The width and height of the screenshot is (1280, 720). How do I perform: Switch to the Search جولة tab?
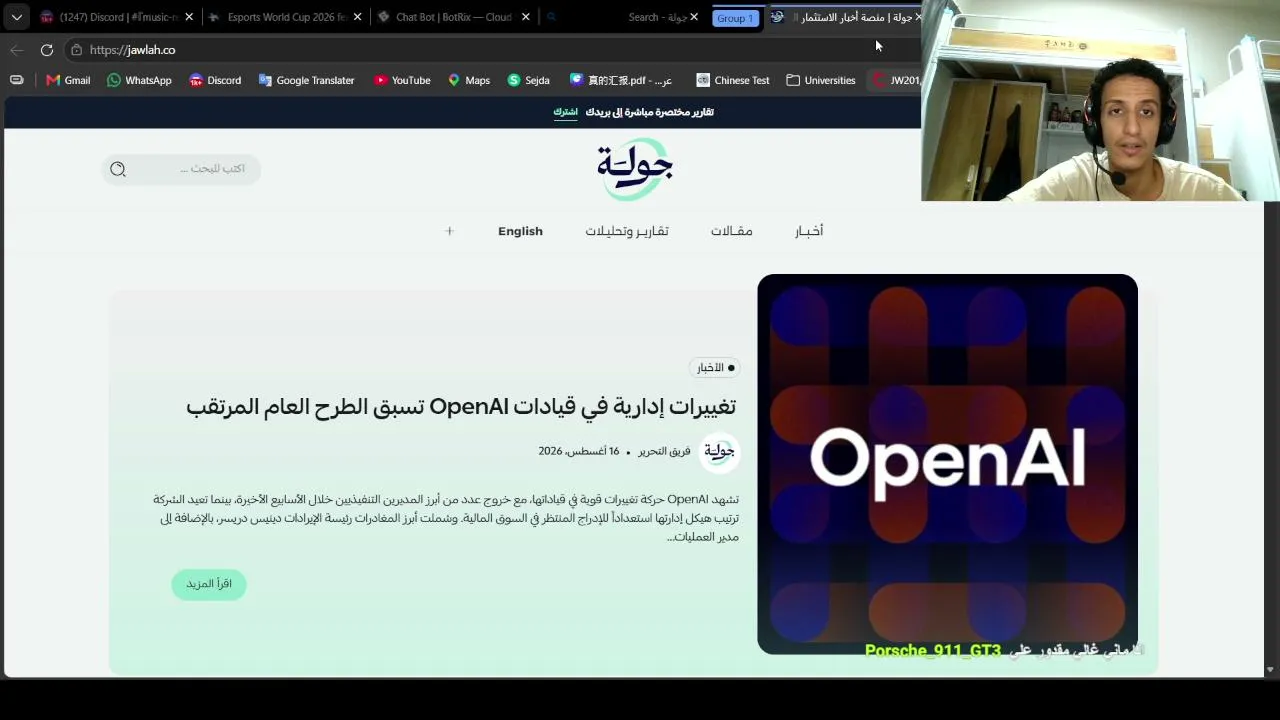point(621,17)
